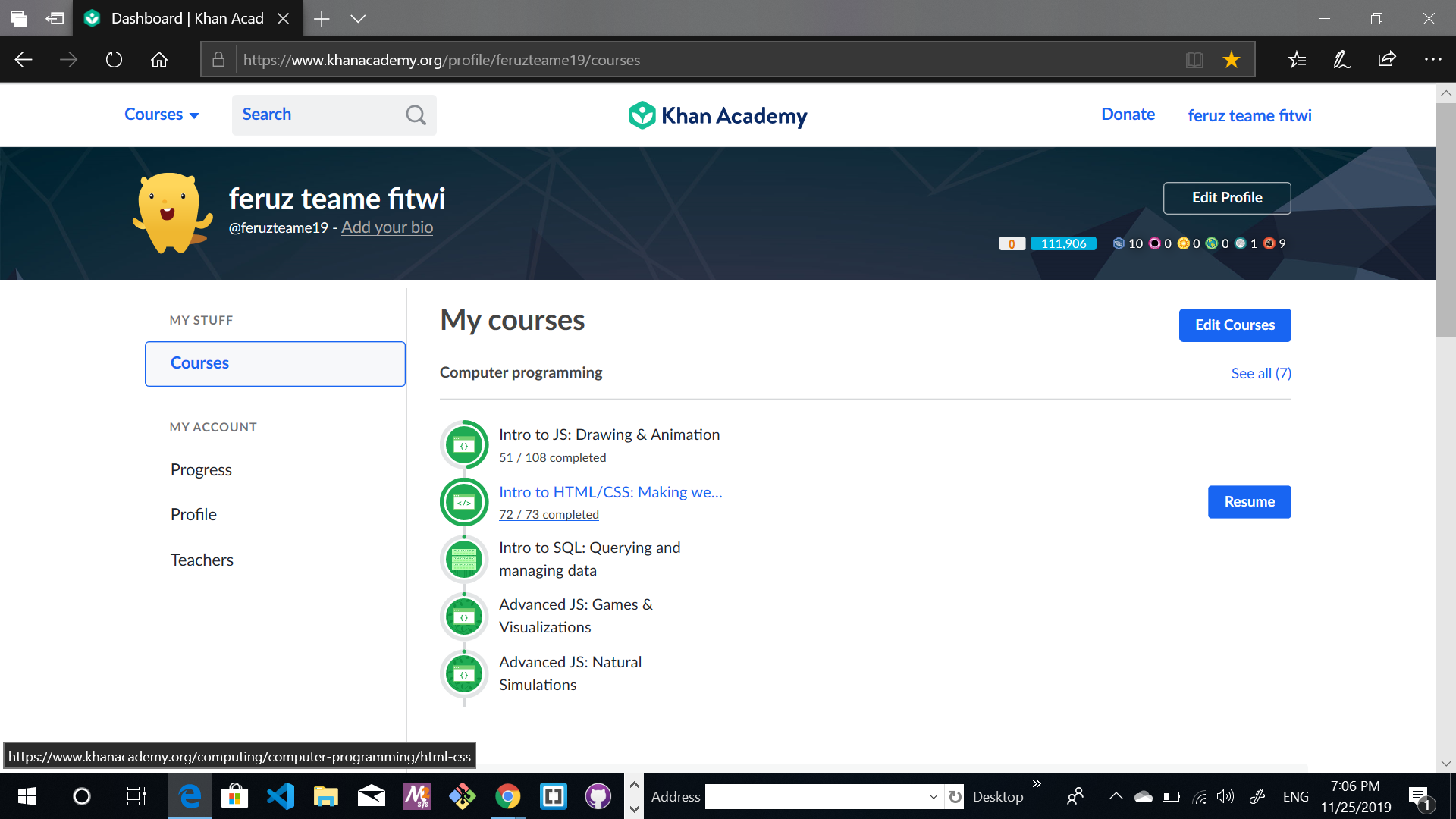Viewport: 1456px width, 819px height.
Task: Open Intro to HTML/CSS course link
Action: [x=610, y=492]
